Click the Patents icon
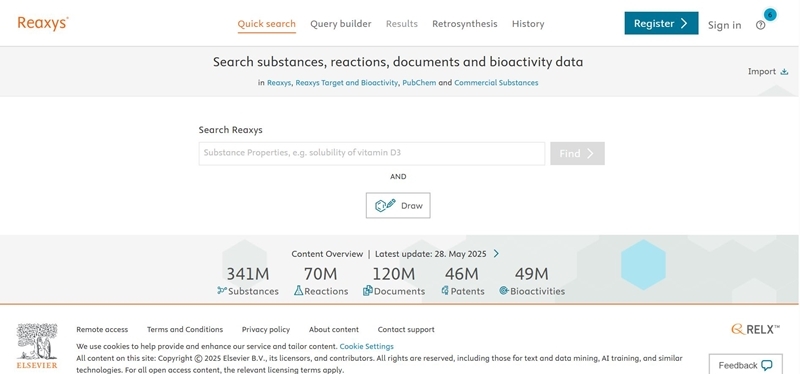The height and width of the screenshot is (374, 800). [445, 291]
